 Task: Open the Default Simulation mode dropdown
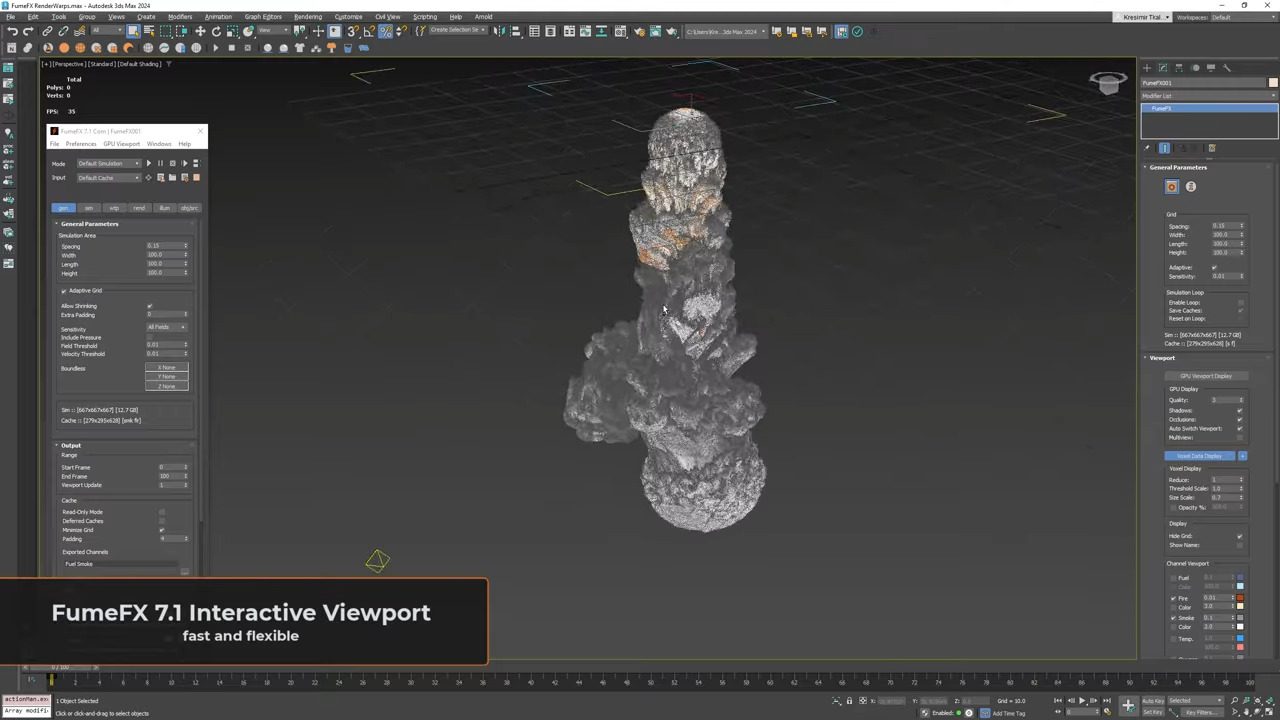click(x=108, y=163)
